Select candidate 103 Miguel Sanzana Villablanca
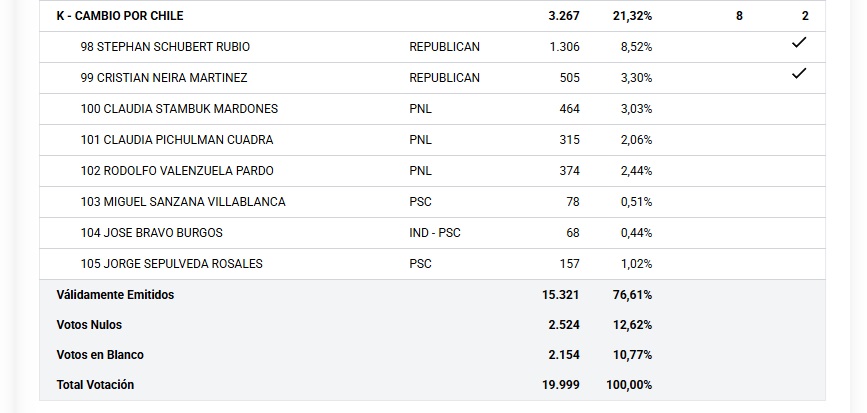 (183, 202)
